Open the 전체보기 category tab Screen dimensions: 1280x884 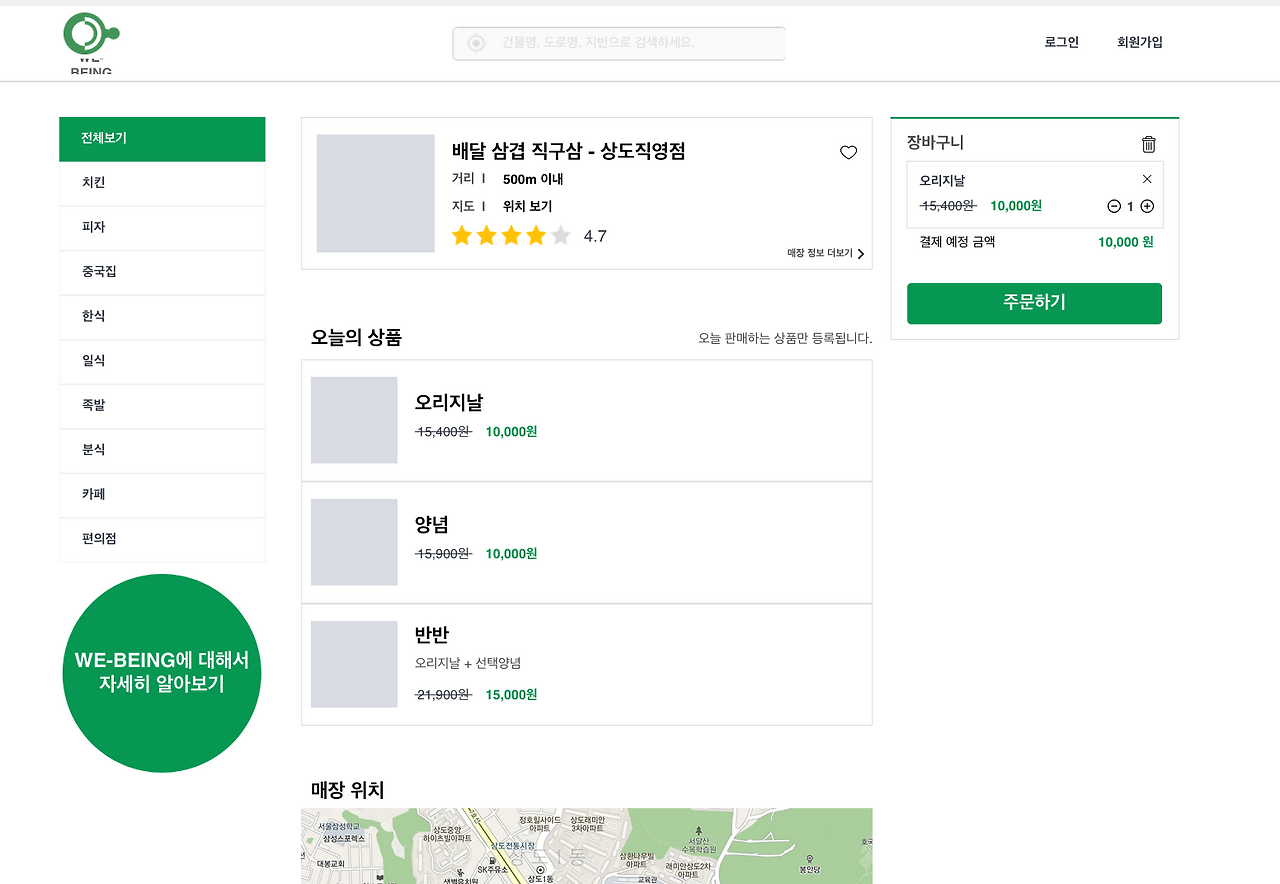tap(162, 138)
